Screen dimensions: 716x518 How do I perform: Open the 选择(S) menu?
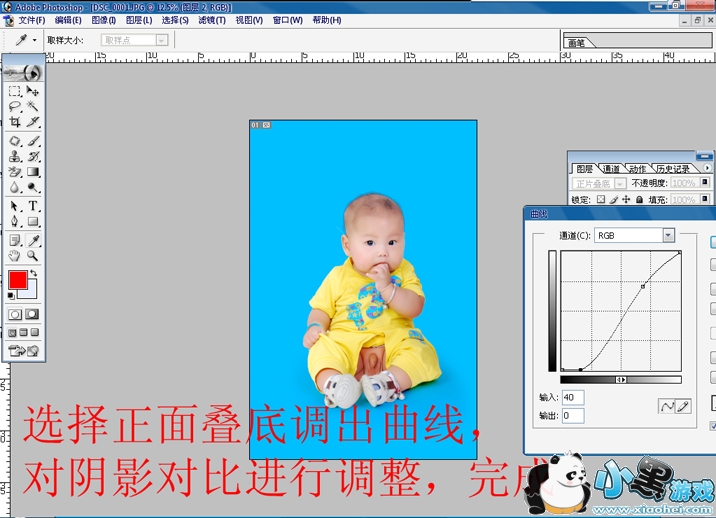(175, 20)
